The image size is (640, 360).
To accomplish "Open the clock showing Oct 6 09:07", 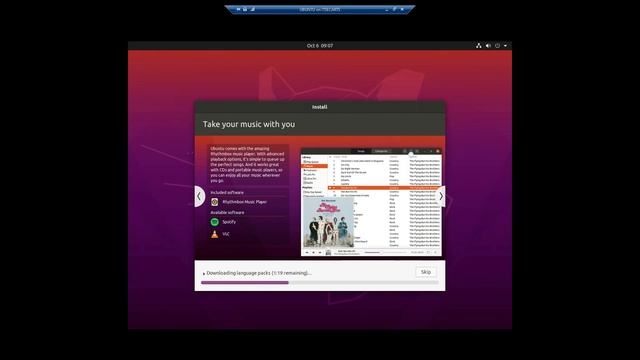I will (x=320, y=46).
